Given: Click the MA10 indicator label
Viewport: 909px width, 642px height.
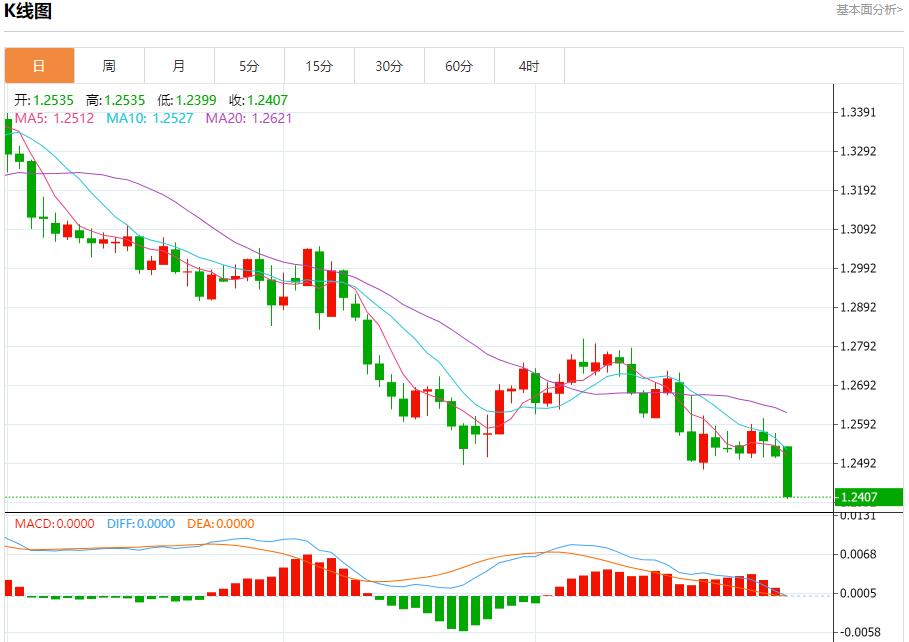Looking at the screenshot, I should pos(150,118).
